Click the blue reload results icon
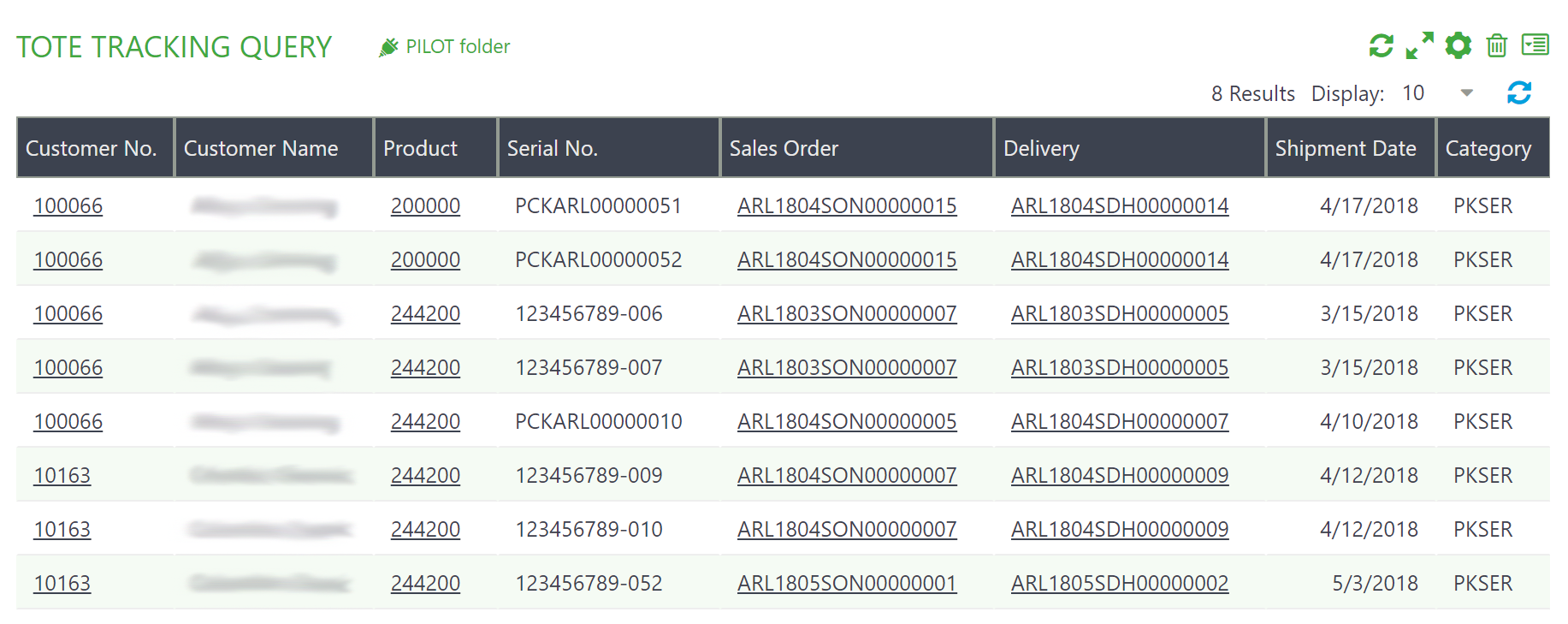Screen dimensions: 1568x624 coord(1519,92)
